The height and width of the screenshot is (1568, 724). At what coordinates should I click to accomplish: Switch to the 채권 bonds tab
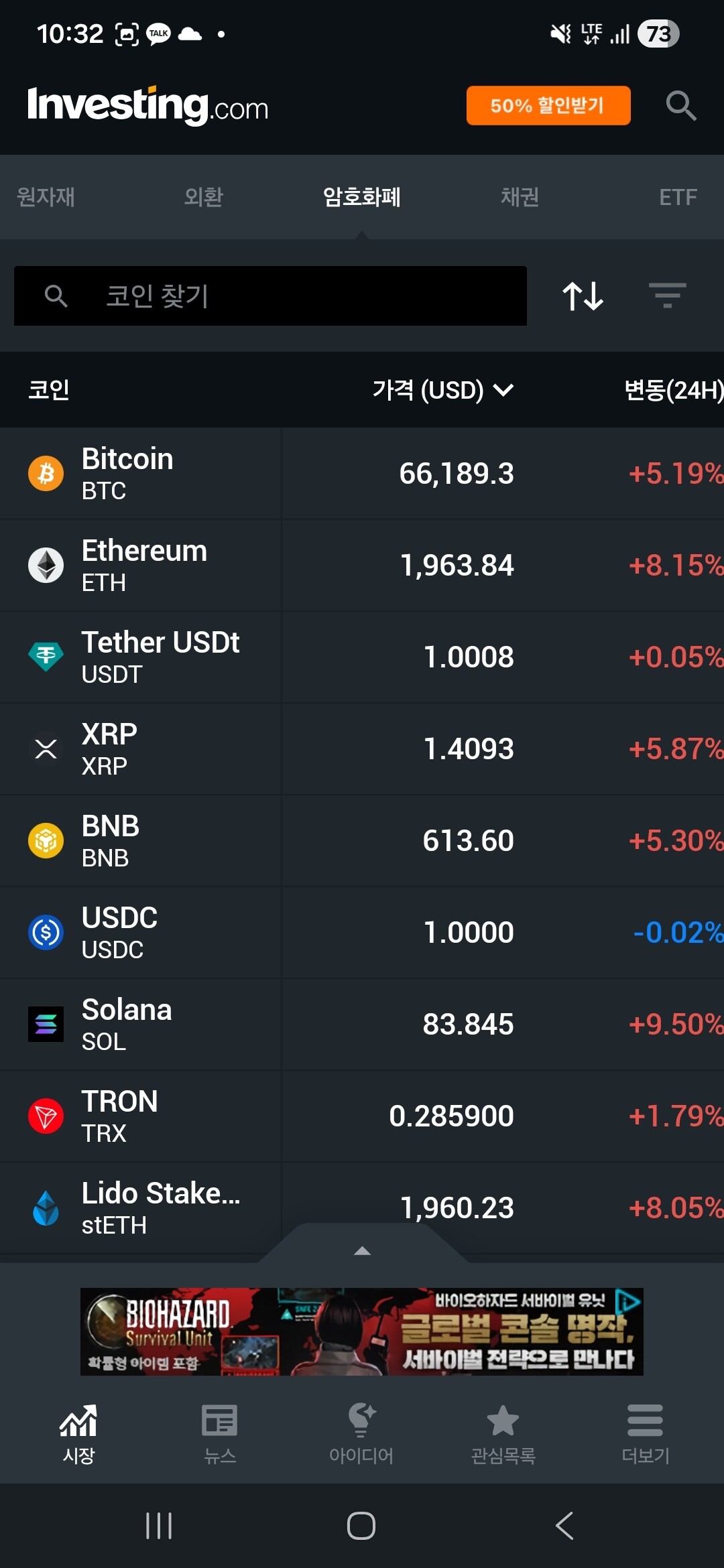coord(520,197)
